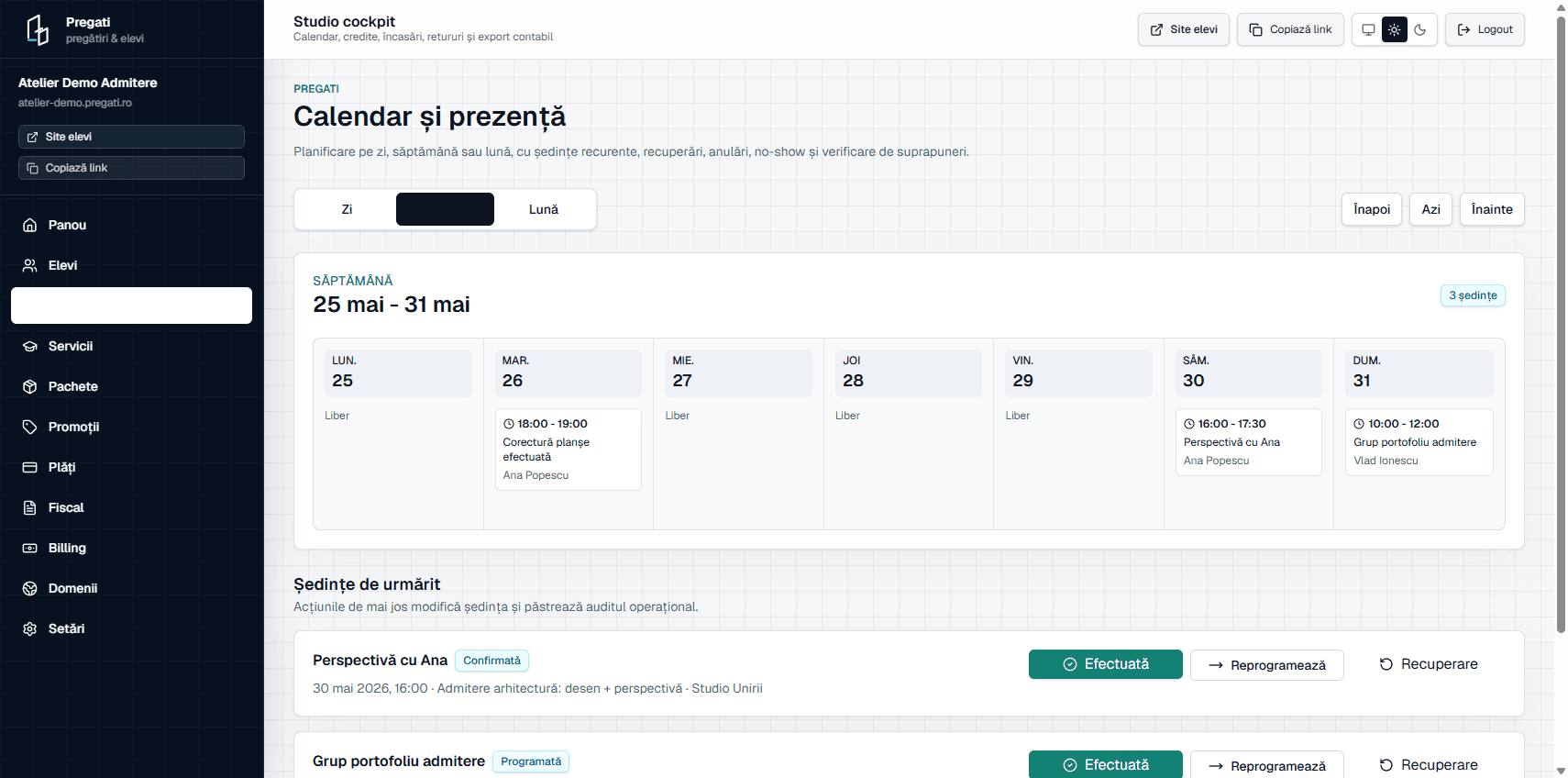Click the clock icon at 16:00 - 17:30
This screenshot has height=778, width=1568.
1189,424
